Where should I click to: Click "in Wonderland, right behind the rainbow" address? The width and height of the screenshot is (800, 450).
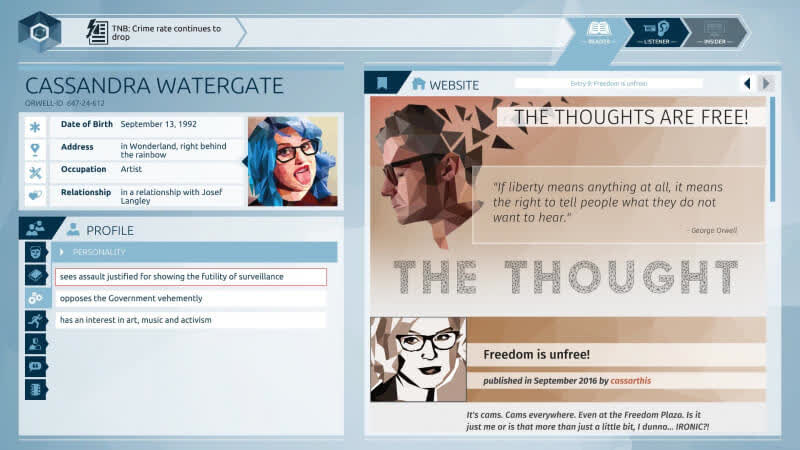click(x=173, y=150)
